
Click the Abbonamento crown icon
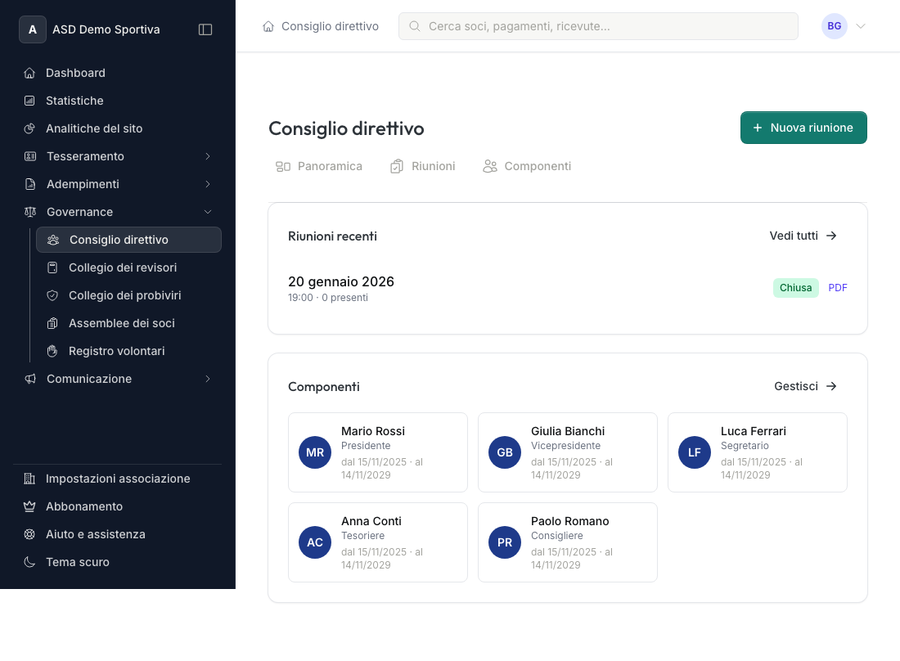point(29,507)
